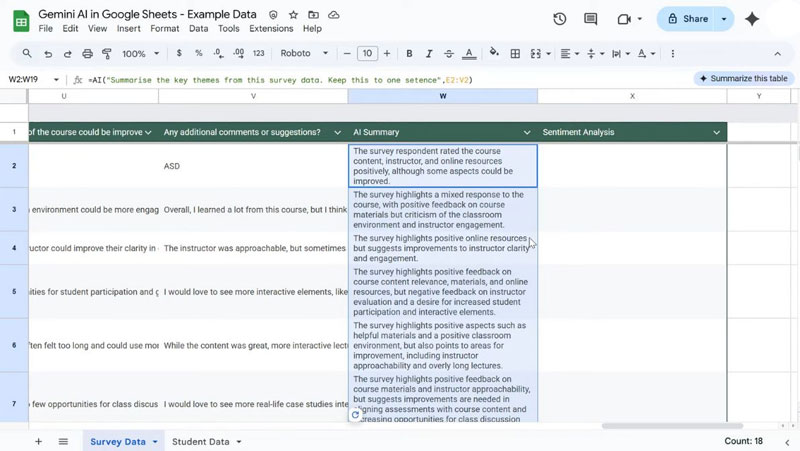This screenshot has height=451, width=800.
Task: Toggle strikethrough formatting
Action: tap(450, 53)
